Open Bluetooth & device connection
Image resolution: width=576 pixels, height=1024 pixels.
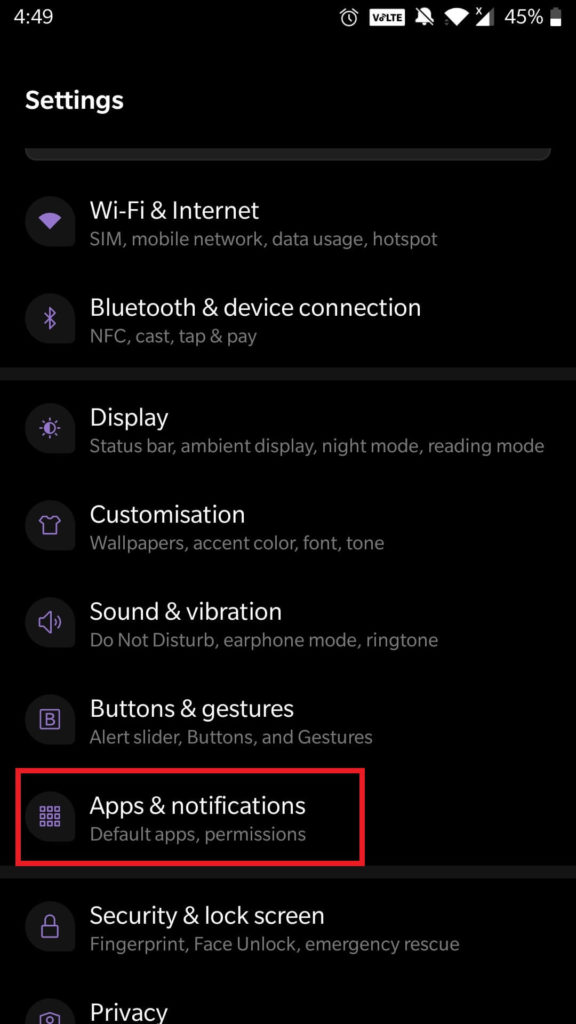coord(288,319)
